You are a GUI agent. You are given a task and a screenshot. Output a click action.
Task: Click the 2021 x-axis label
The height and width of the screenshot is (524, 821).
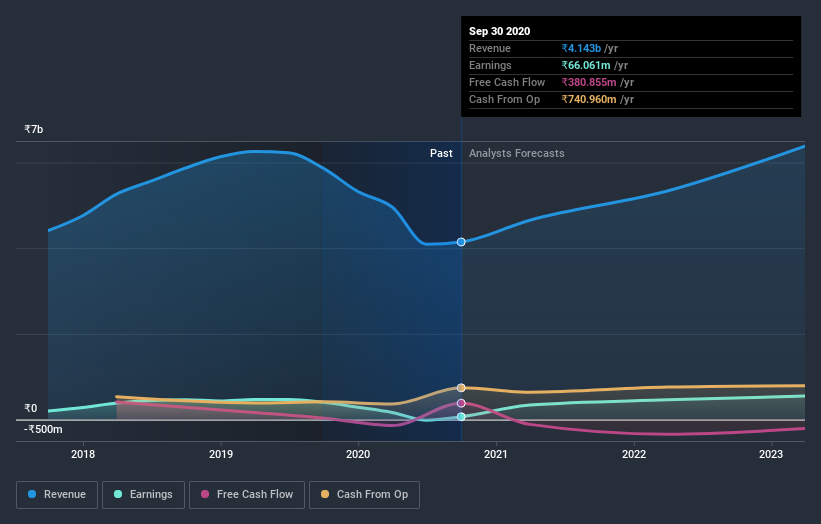[496, 454]
